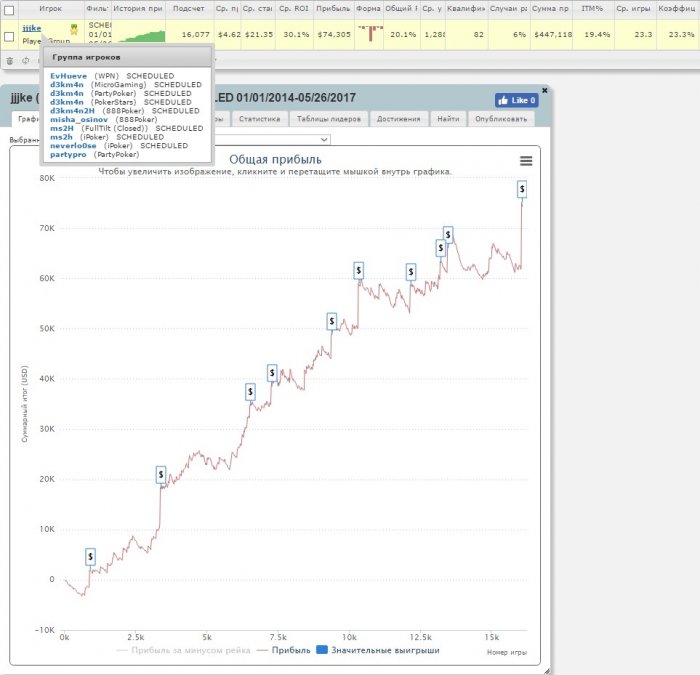Click the gold medal icon next to jjjke
Image resolution: width=700 pixels, height=675 pixels.
coord(74,29)
